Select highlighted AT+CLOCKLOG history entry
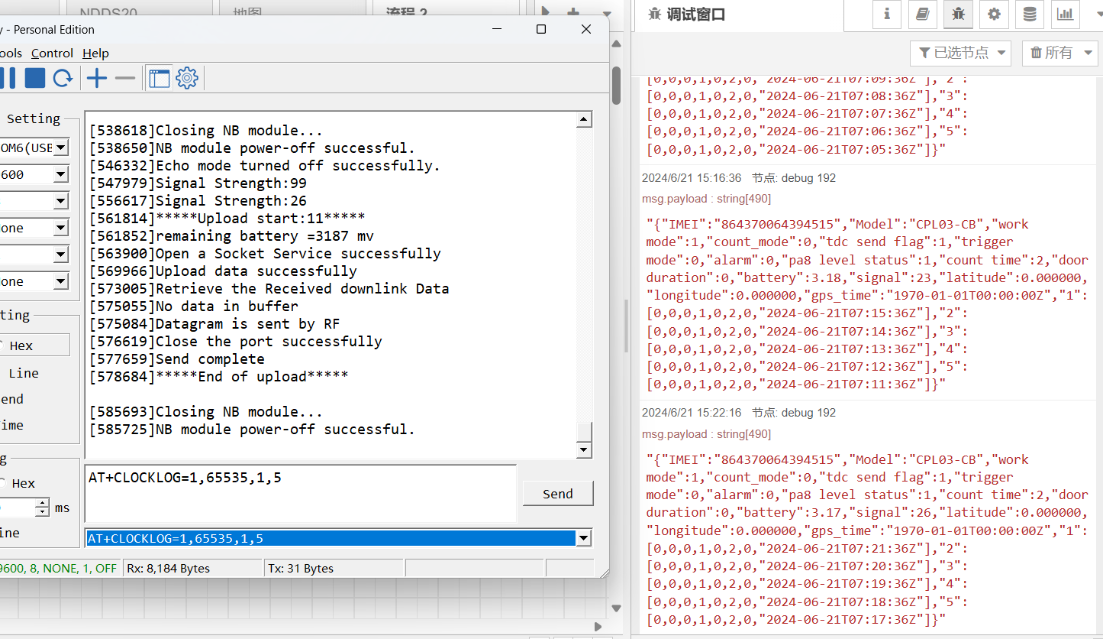 click(331, 538)
